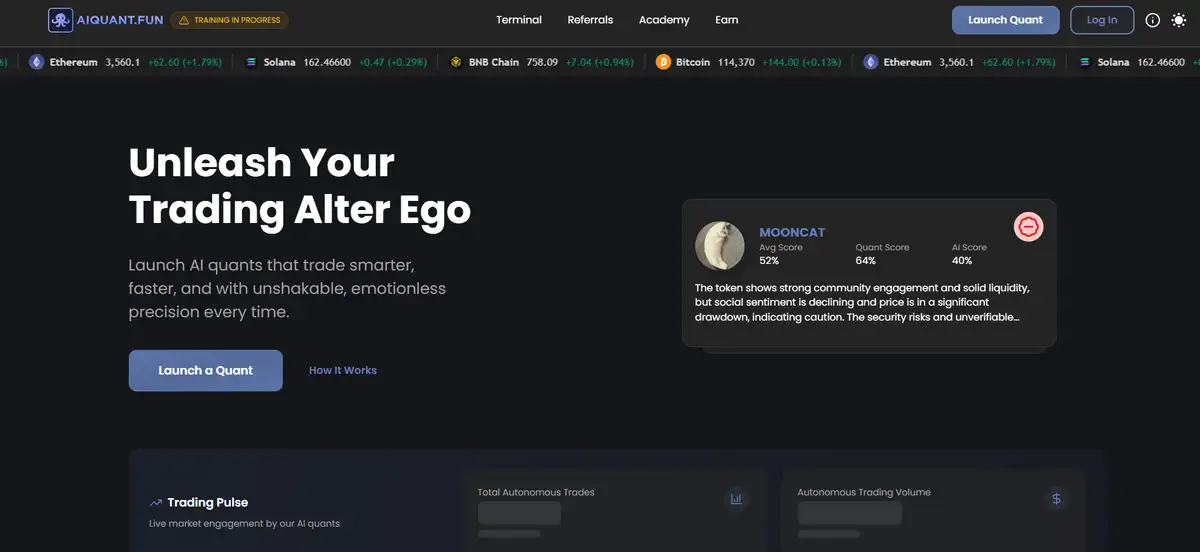Screen dimensions: 1200x552
Task: Click the BNB Chain icon in ticker
Action: point(456,62)
